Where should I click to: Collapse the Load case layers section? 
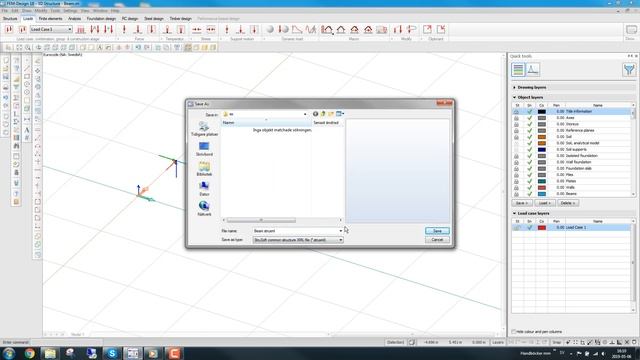point(514,213)
